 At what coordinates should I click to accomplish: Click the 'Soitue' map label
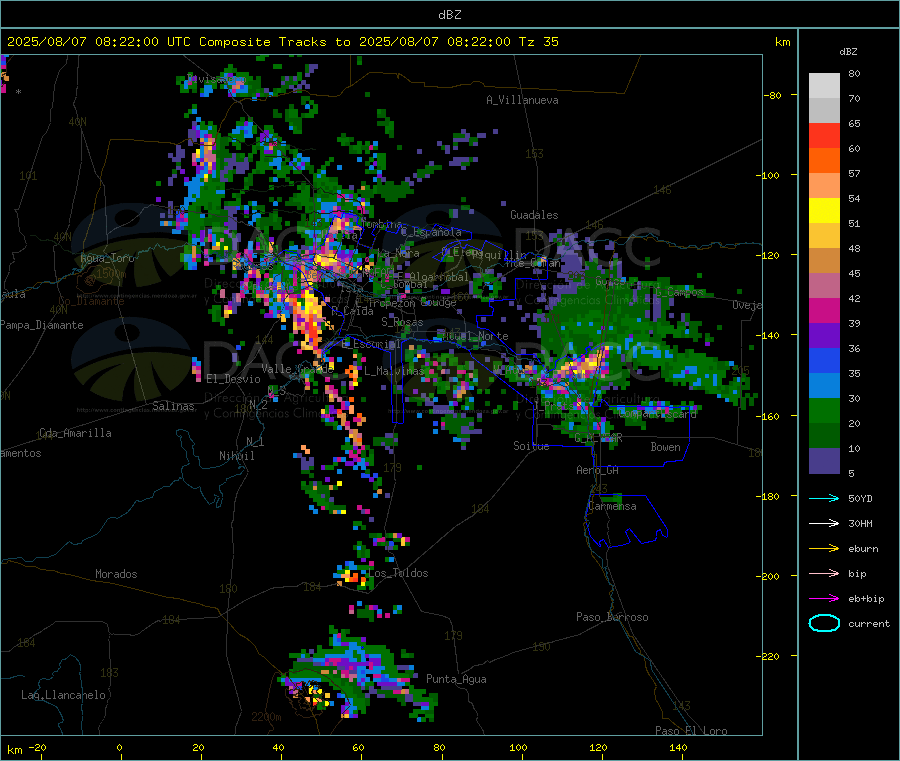coord(531,446)
